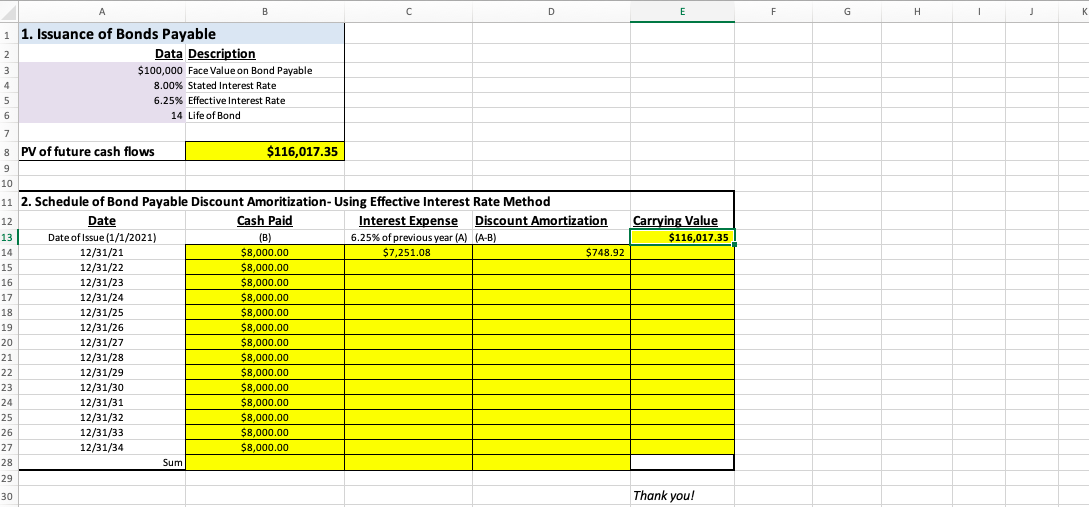The image size is (1089, 507).
Task: Select column G header
Action: pyautogui.click(x=845, y=11)
